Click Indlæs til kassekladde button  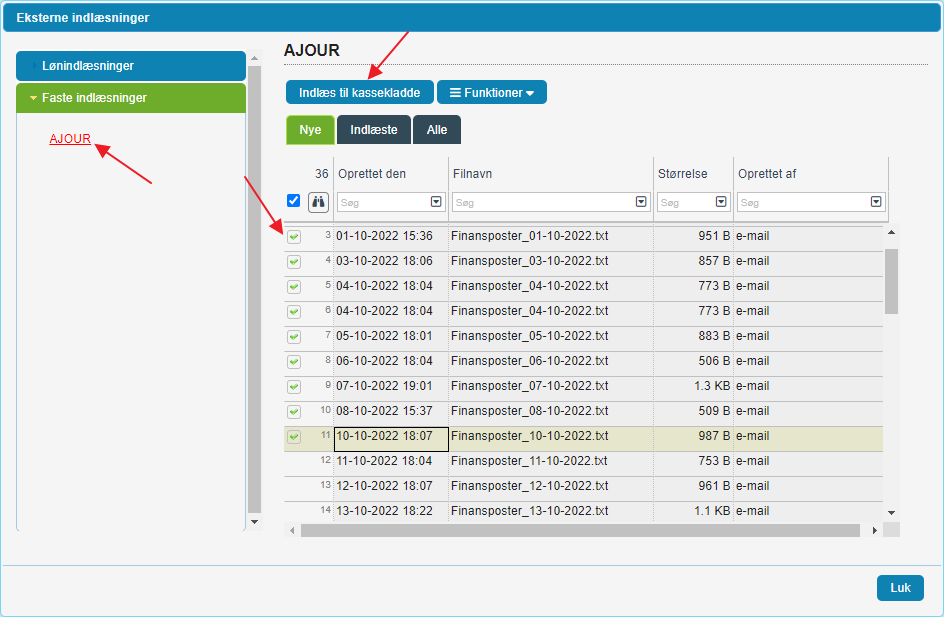[359, 92]
